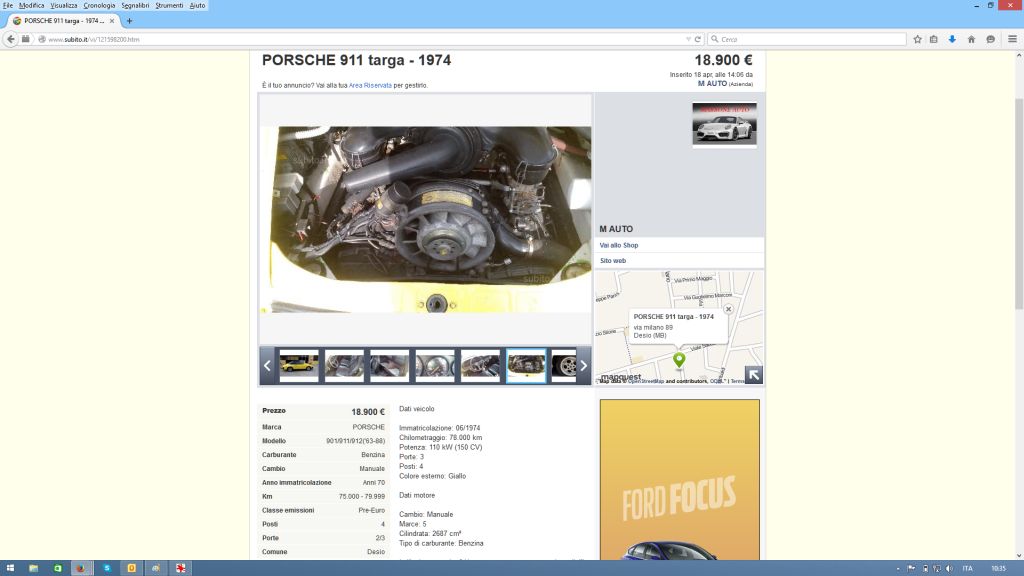Bookmark this page with the star icon

[x=918, y=39]
